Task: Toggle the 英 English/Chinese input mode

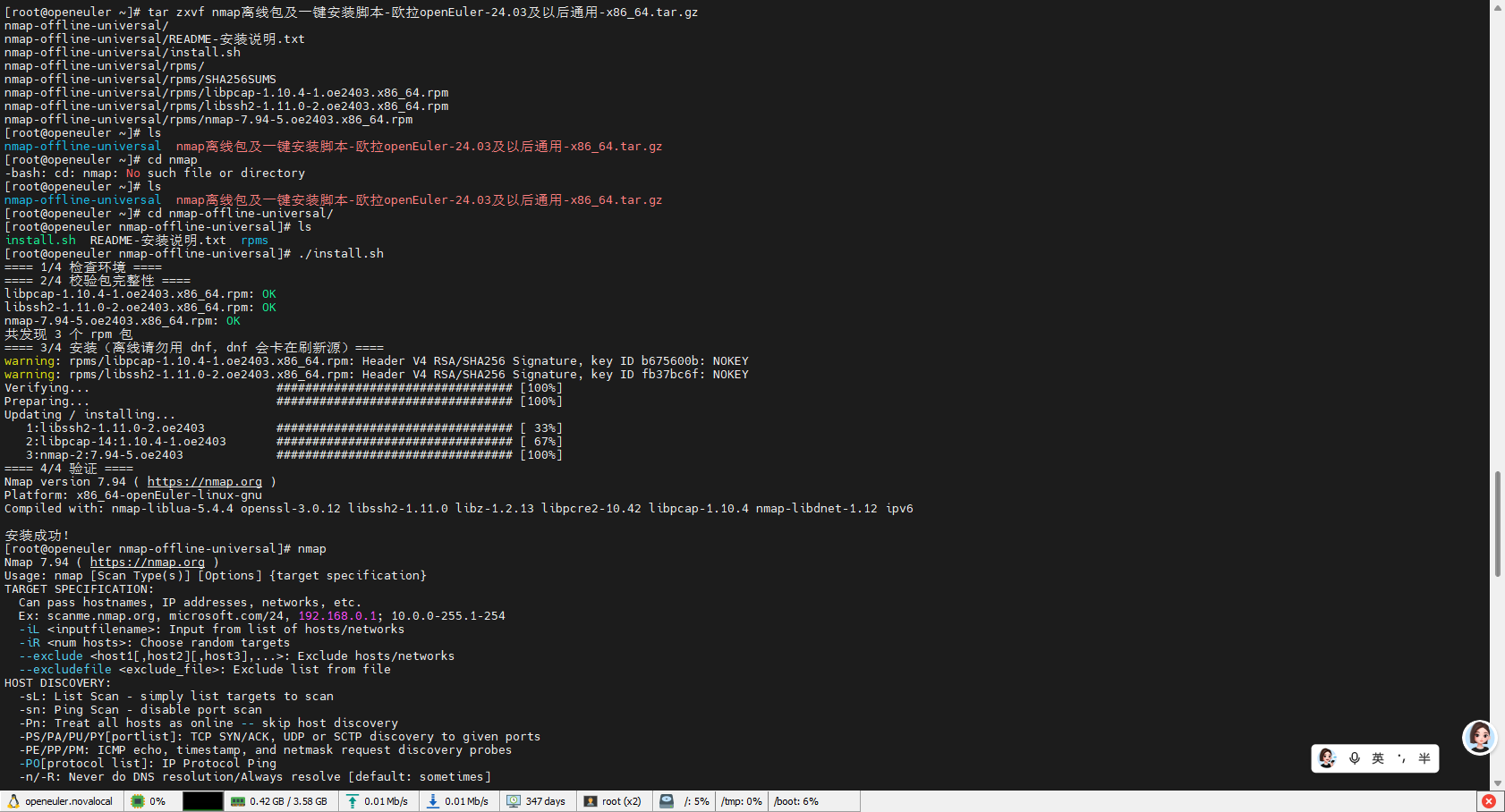Action: pos(1378,758)
